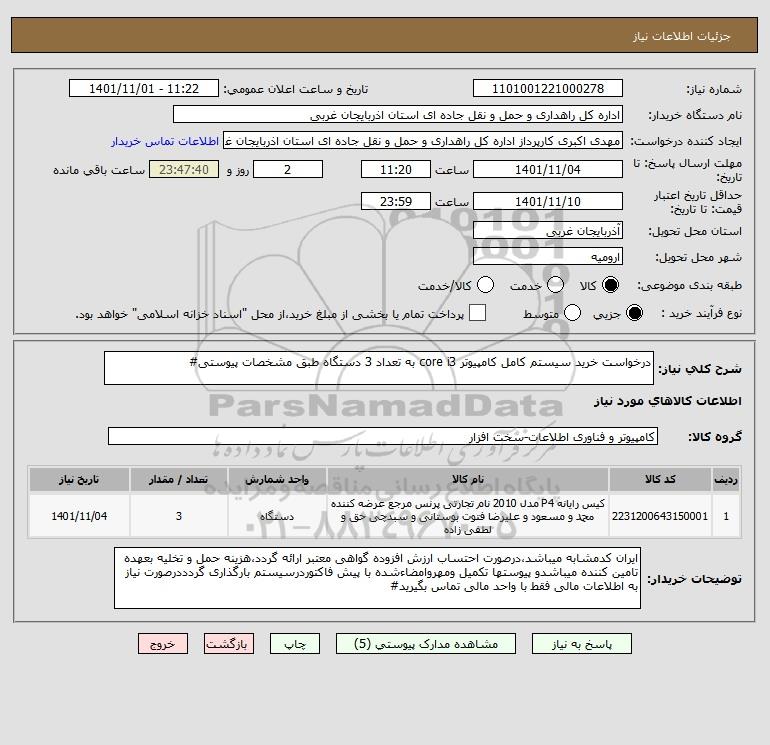
Task: Click the ردیف column header
Action: click(726, 479)
